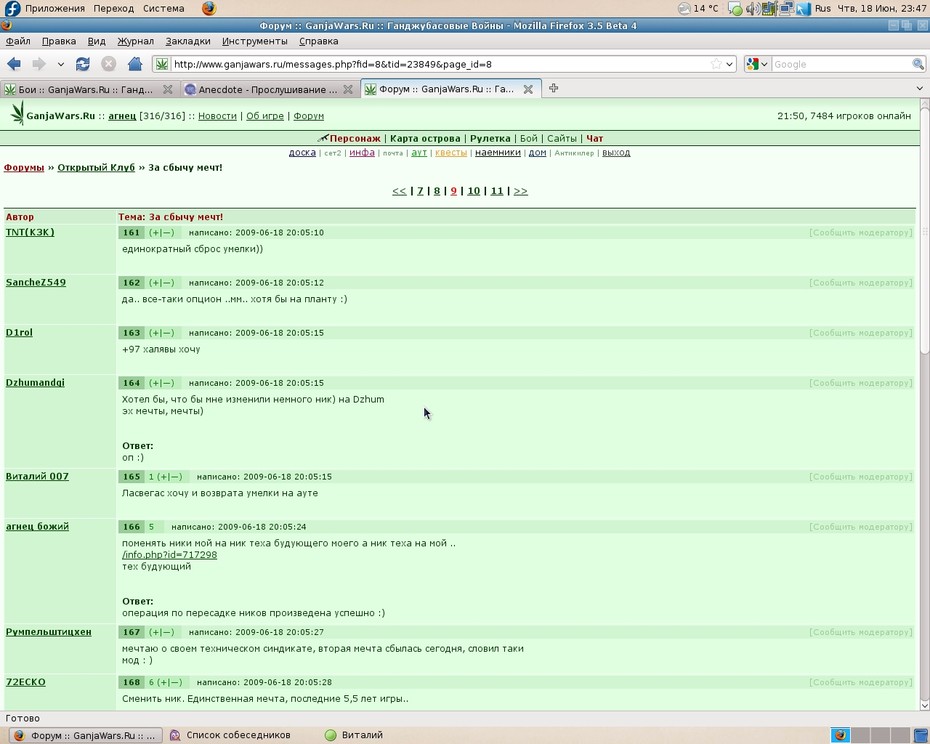Click the browser Back arrow button
The height and width of the screenshot is (744, 930).
point(14,64)
